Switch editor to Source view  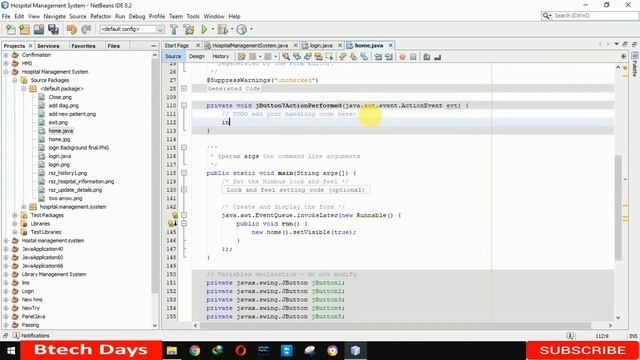click(173, 56)
